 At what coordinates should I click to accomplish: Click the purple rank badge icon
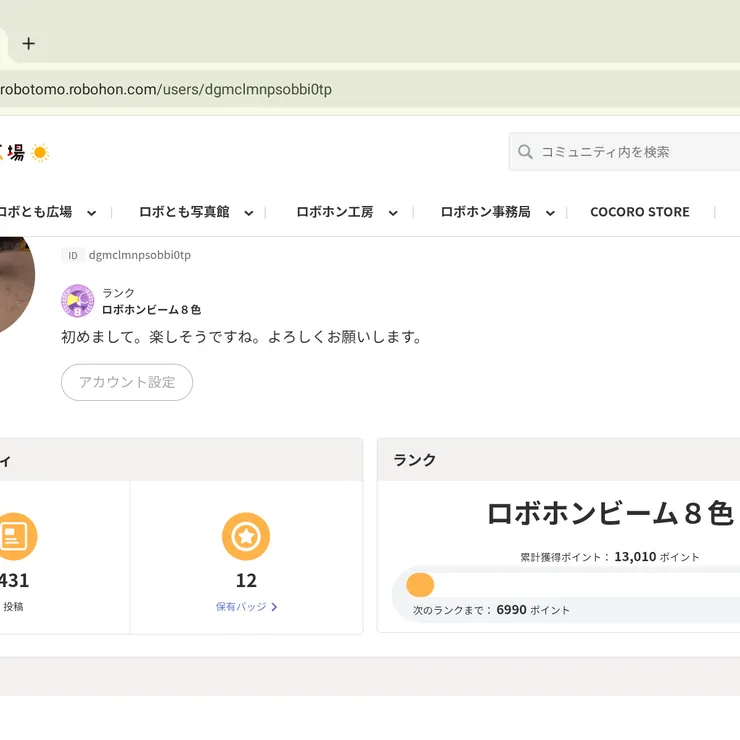click(77, 301)
